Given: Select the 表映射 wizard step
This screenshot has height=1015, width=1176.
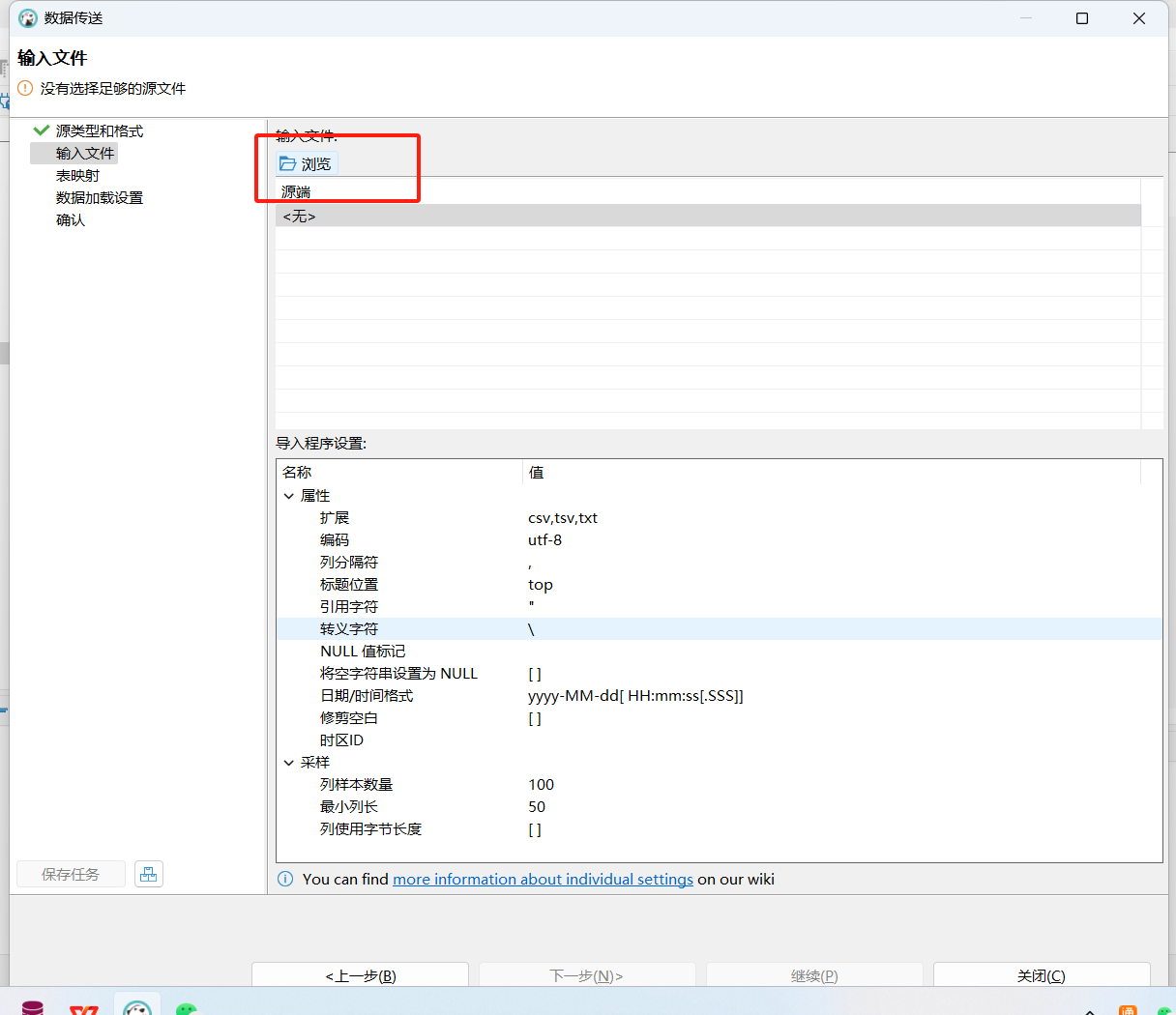Looking at the screenshot, I should [x=77, y=175].
